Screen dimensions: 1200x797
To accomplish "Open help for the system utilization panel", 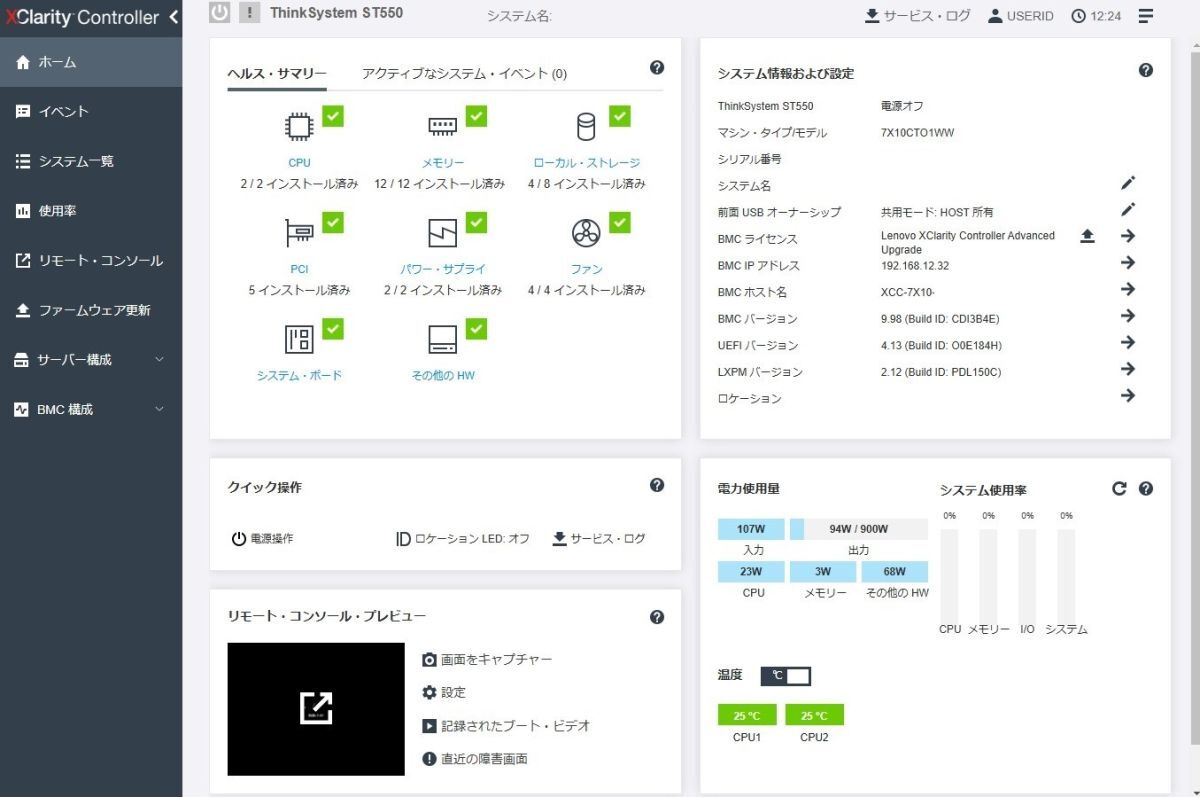I will [x=1146, y=489].
